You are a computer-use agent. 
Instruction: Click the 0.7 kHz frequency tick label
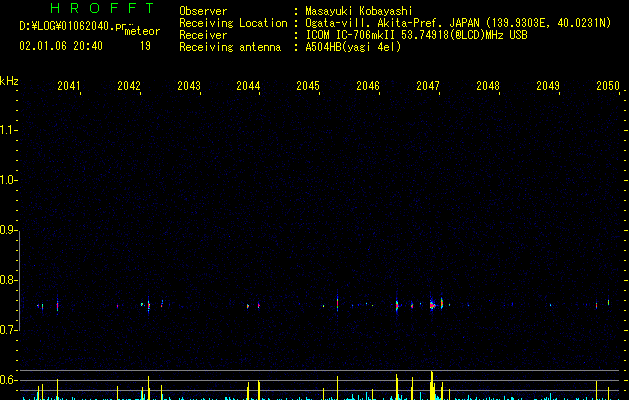(8, 330)
